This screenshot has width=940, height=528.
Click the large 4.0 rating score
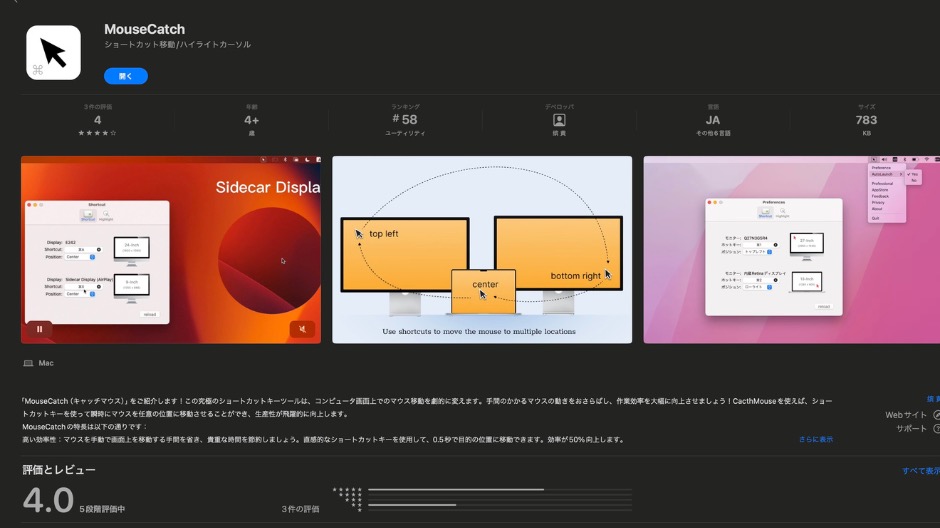coord(48,500)
